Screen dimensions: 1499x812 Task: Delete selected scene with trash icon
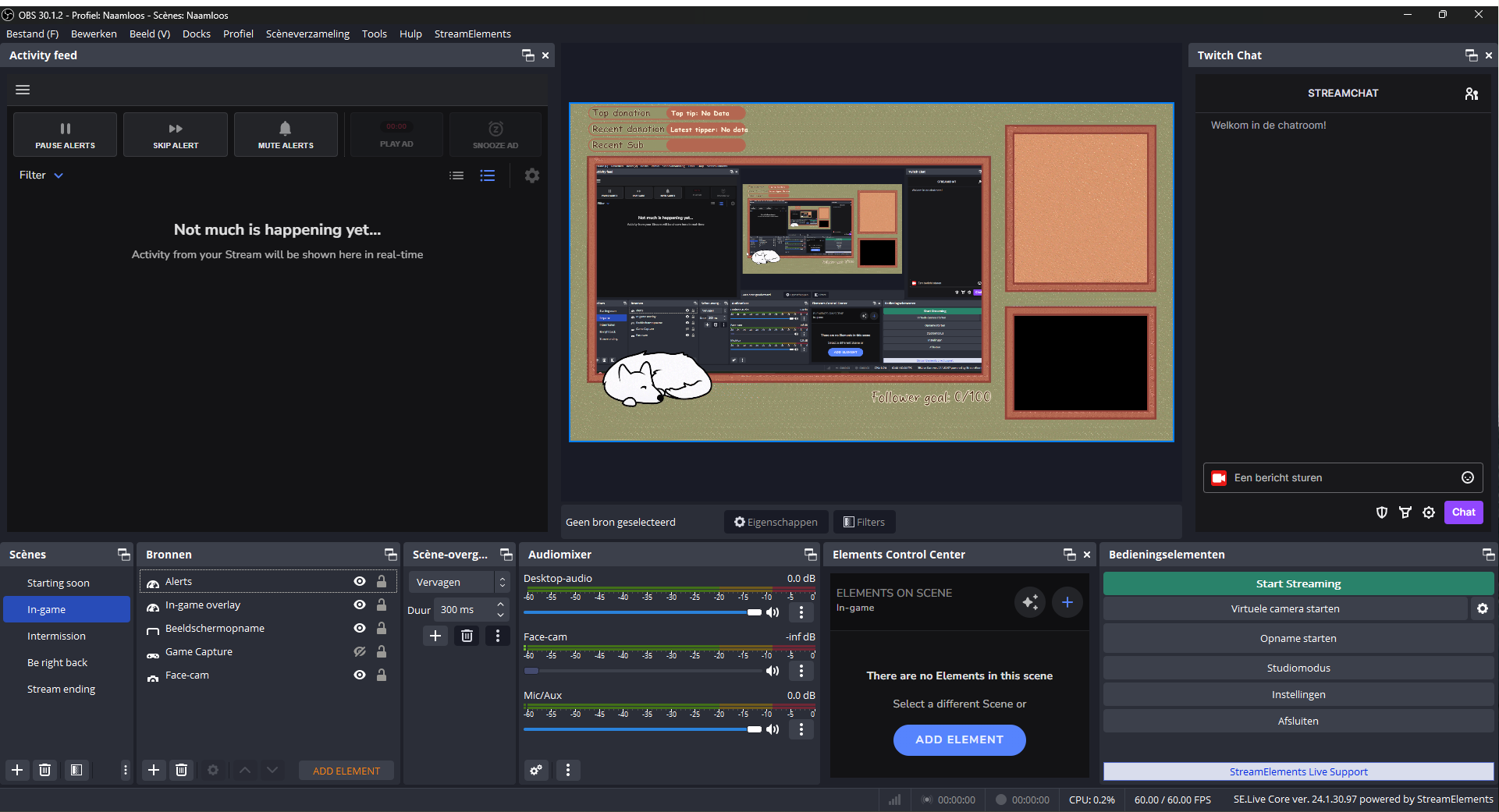tap(45, 770)
